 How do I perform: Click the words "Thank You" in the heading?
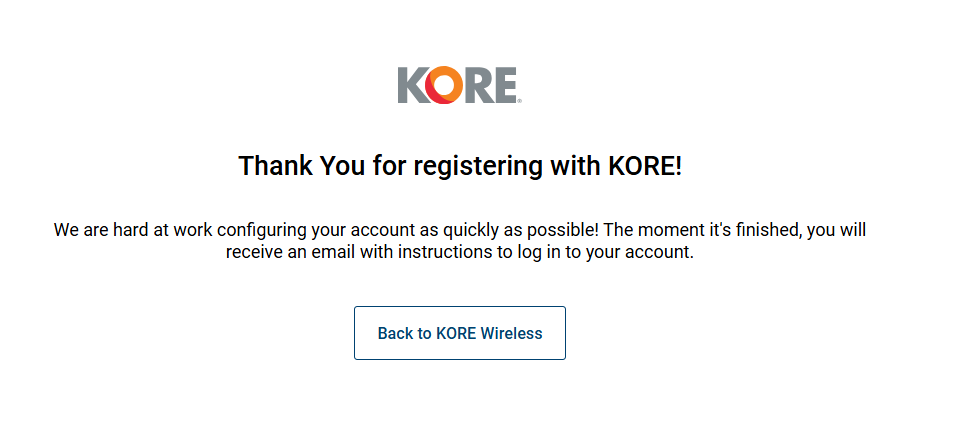(x=288, y=166)
